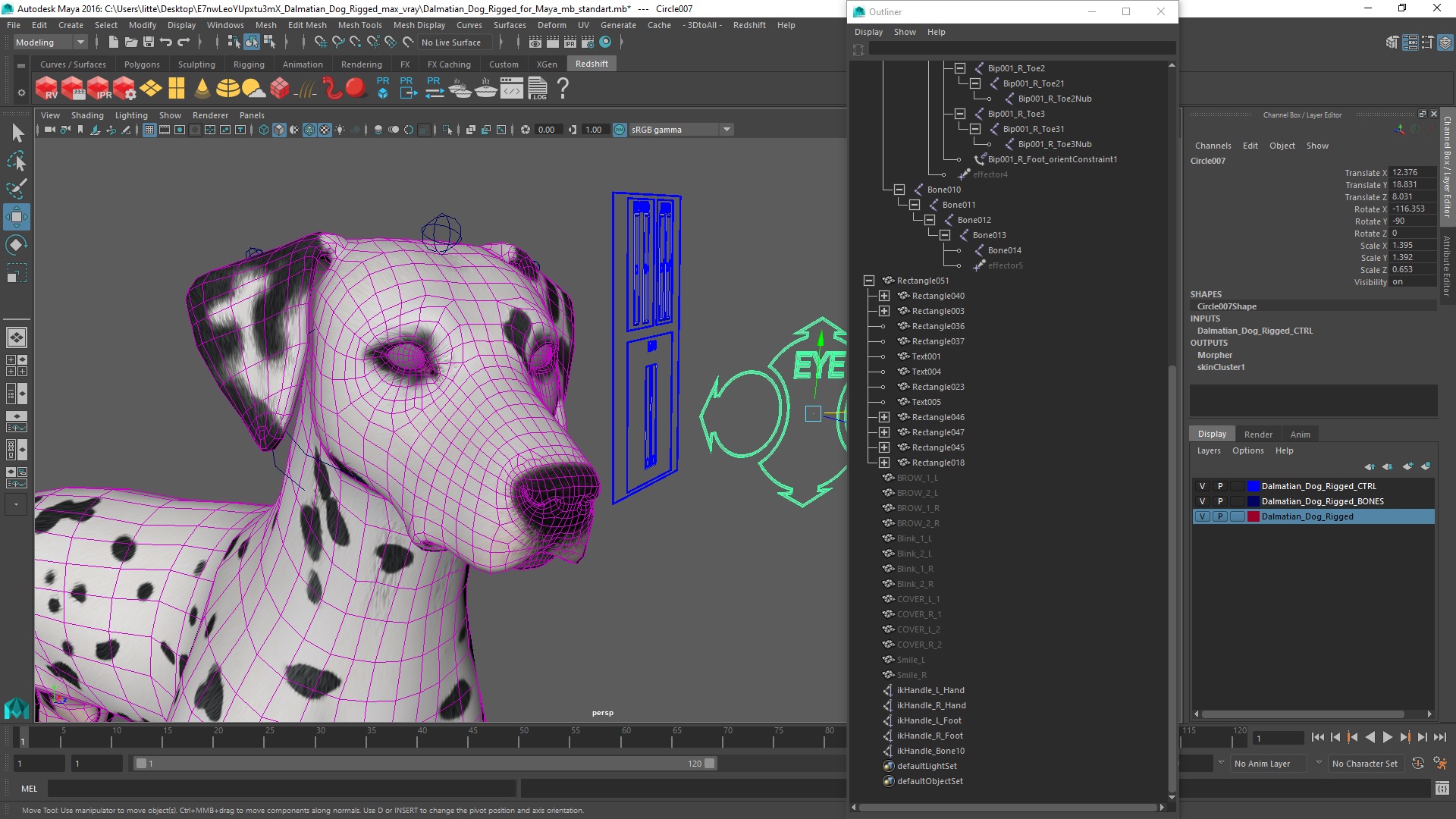Image resolution: width=1456 pixels, height=819 pixels.
Task: Switch to the Polygons shelf tab
Action: click(142, 64)
